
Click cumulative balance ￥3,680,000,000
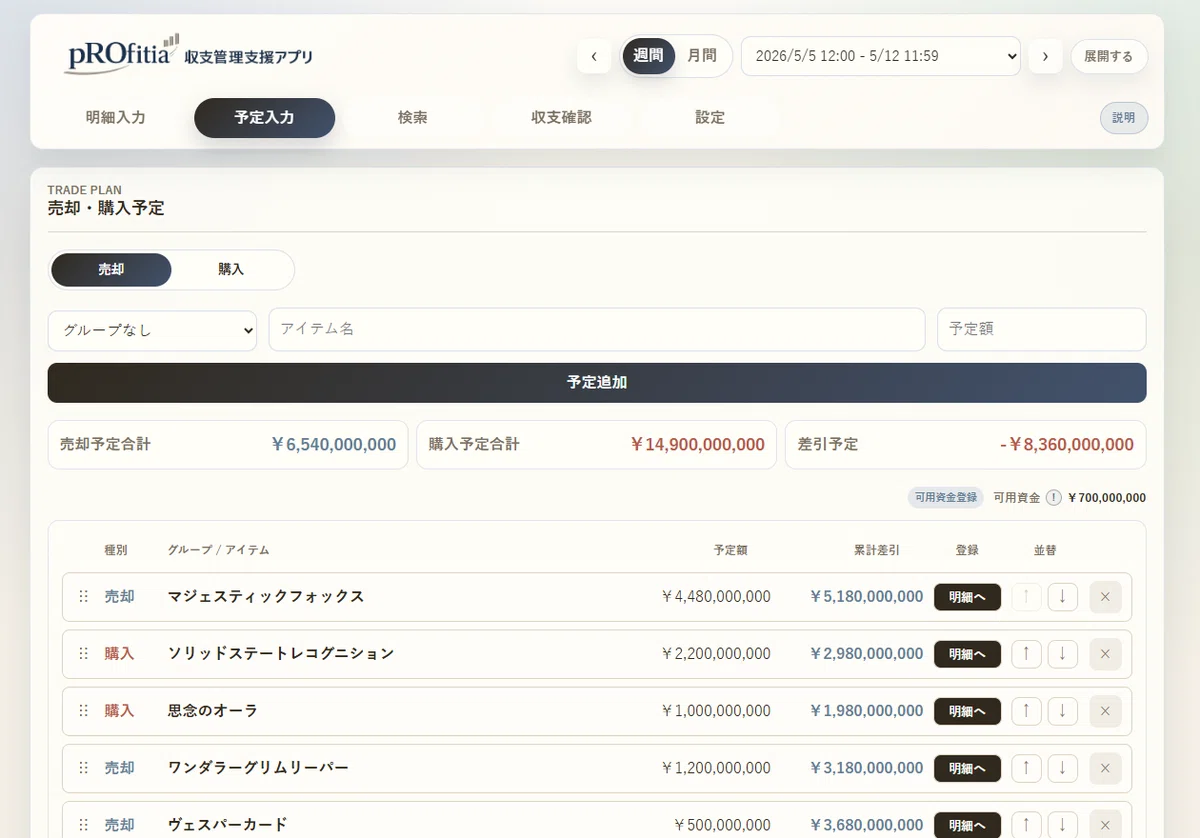click(866, 825)
